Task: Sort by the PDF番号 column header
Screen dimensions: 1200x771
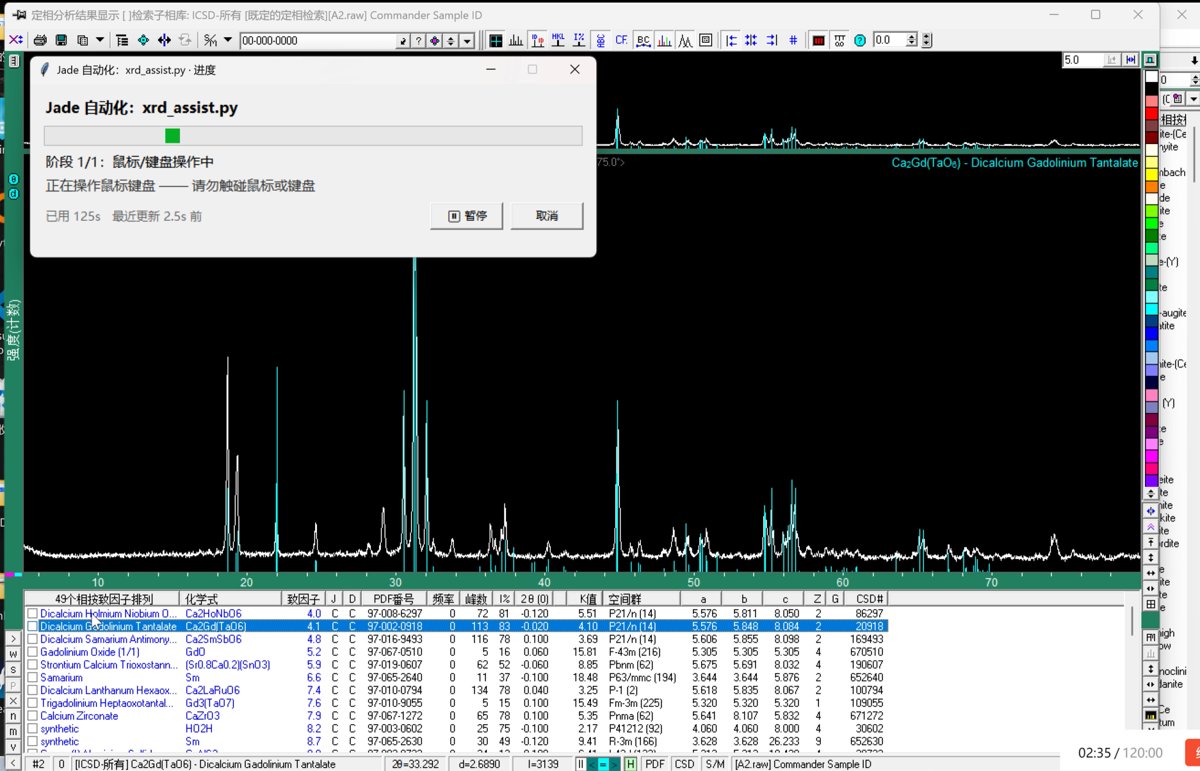Action: tap(393, 599)
